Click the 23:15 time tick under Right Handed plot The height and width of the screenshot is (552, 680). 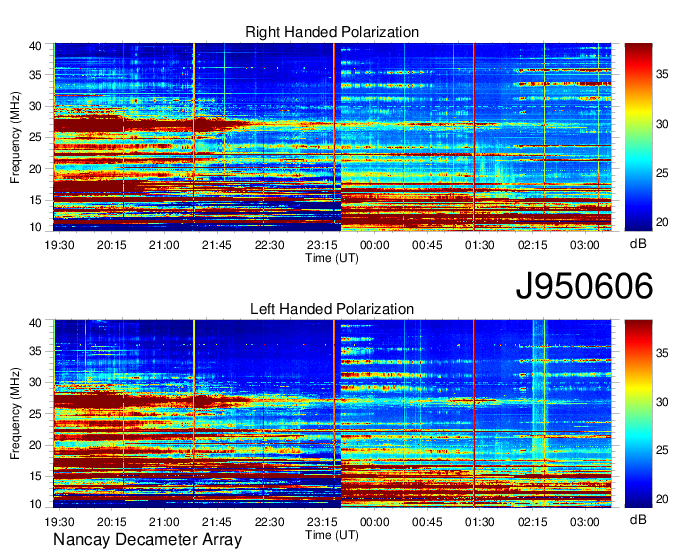point(322,245)
